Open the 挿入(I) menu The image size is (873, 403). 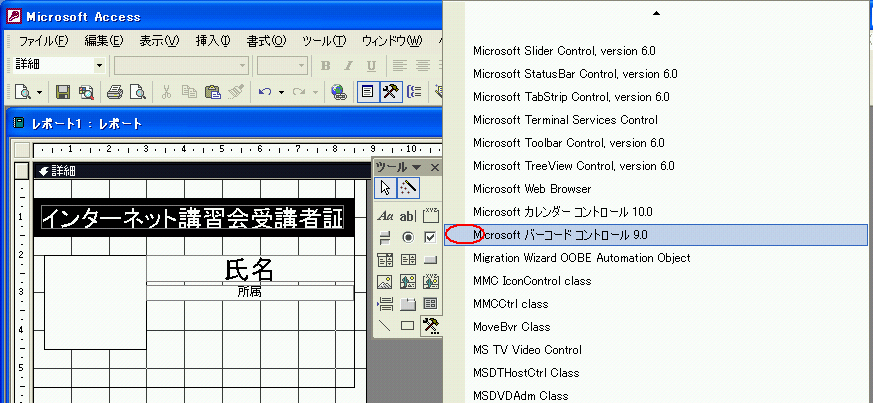click(213, 41)
